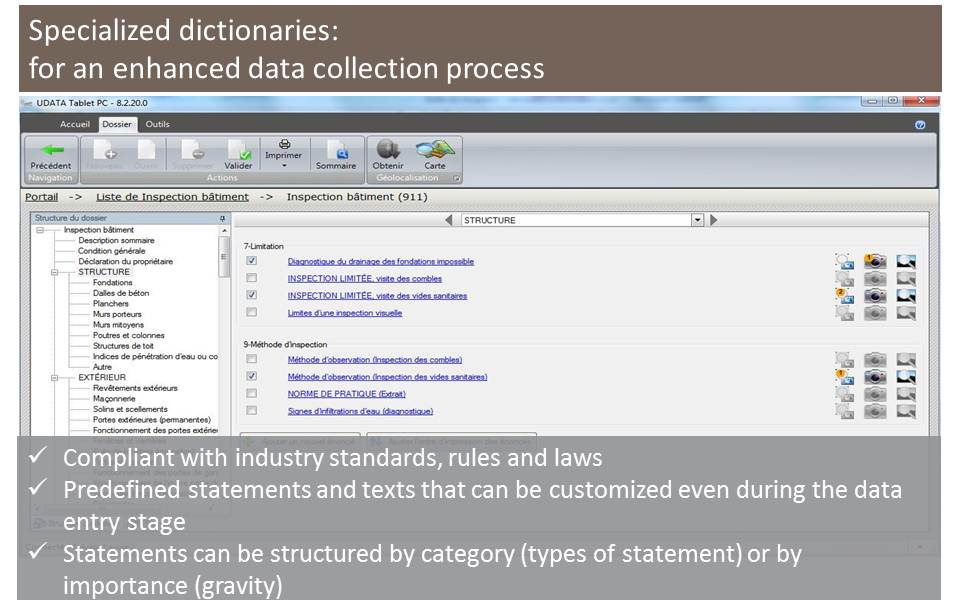Enable Signes d'infiltrations d'eau checkbox
The width and height of the screenshot is (960, 600).
pyautogui.click(x=252, y=410)
